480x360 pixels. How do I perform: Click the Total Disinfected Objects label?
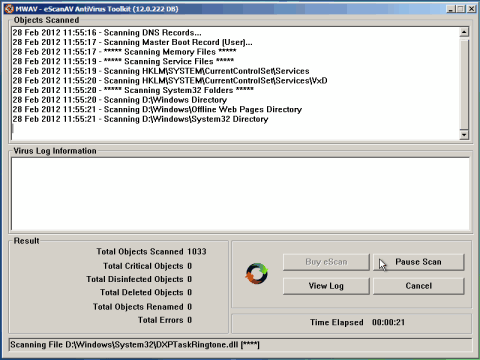click(135, 279)
